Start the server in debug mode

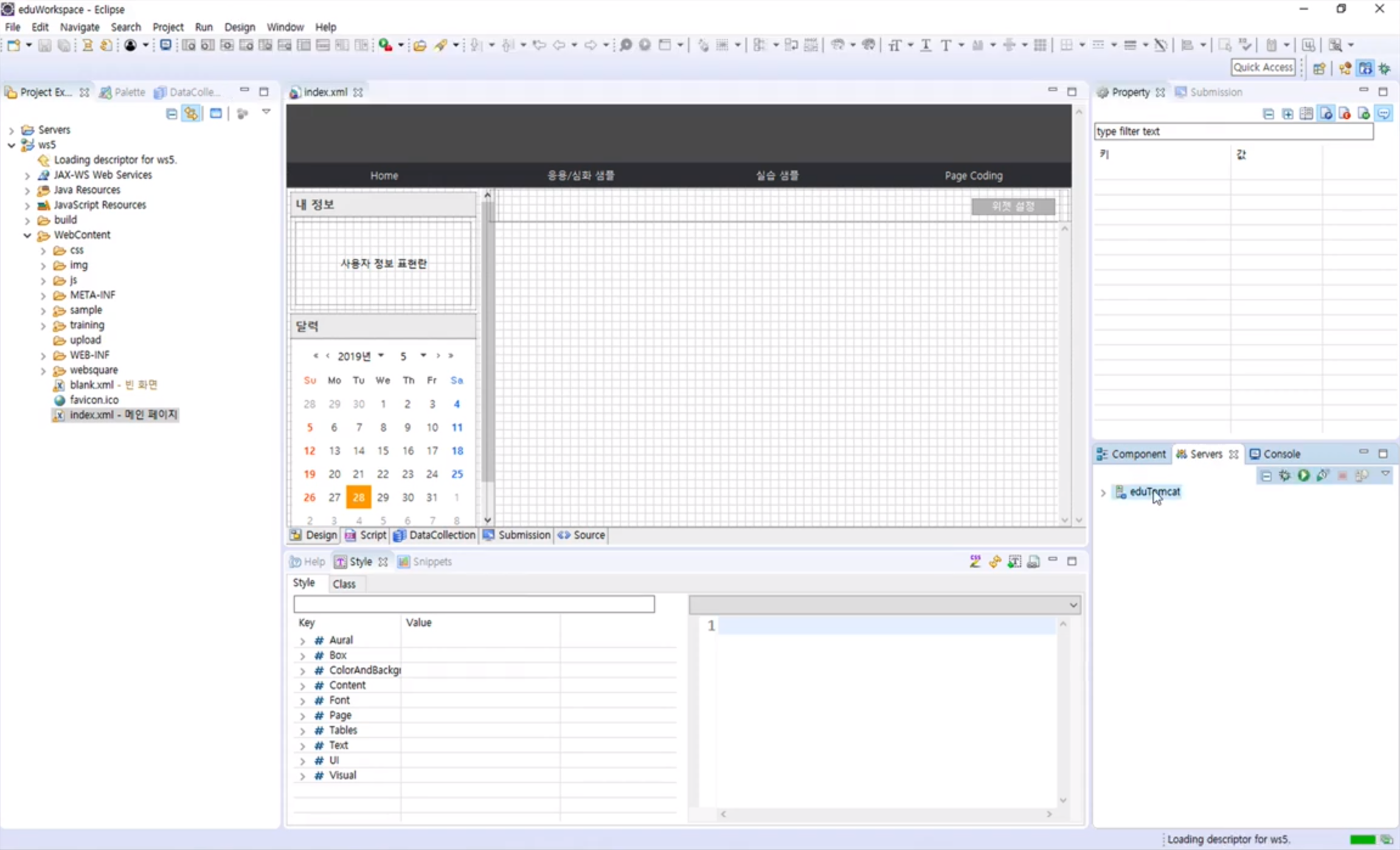point(1284,475)
